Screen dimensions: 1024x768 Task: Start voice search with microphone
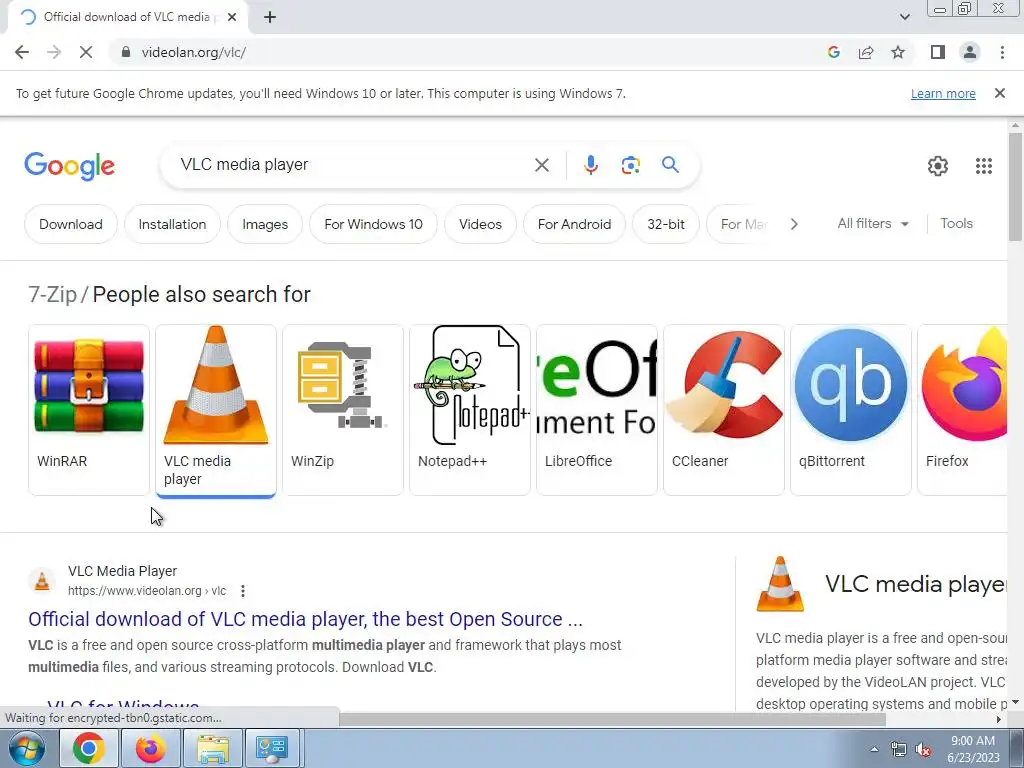[590, 165]
